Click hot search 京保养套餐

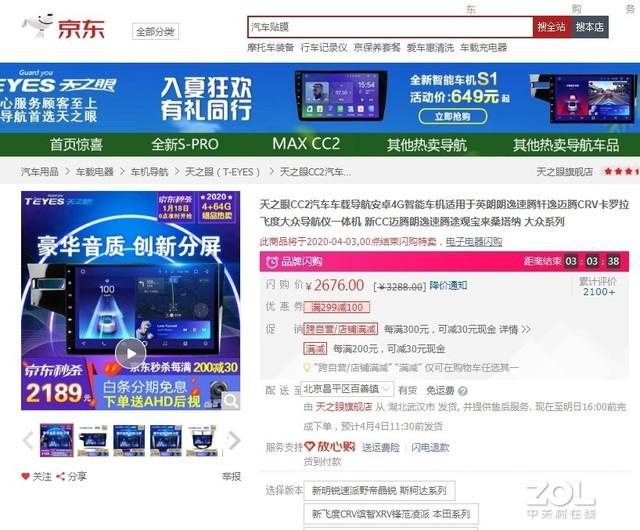tap(377, 48)
